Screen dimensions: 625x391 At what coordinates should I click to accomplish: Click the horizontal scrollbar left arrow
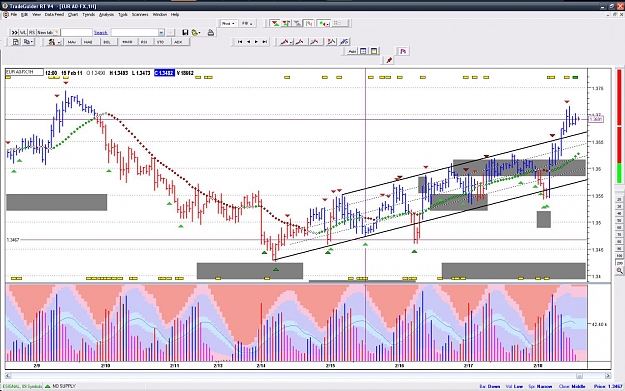pos(8,376)
